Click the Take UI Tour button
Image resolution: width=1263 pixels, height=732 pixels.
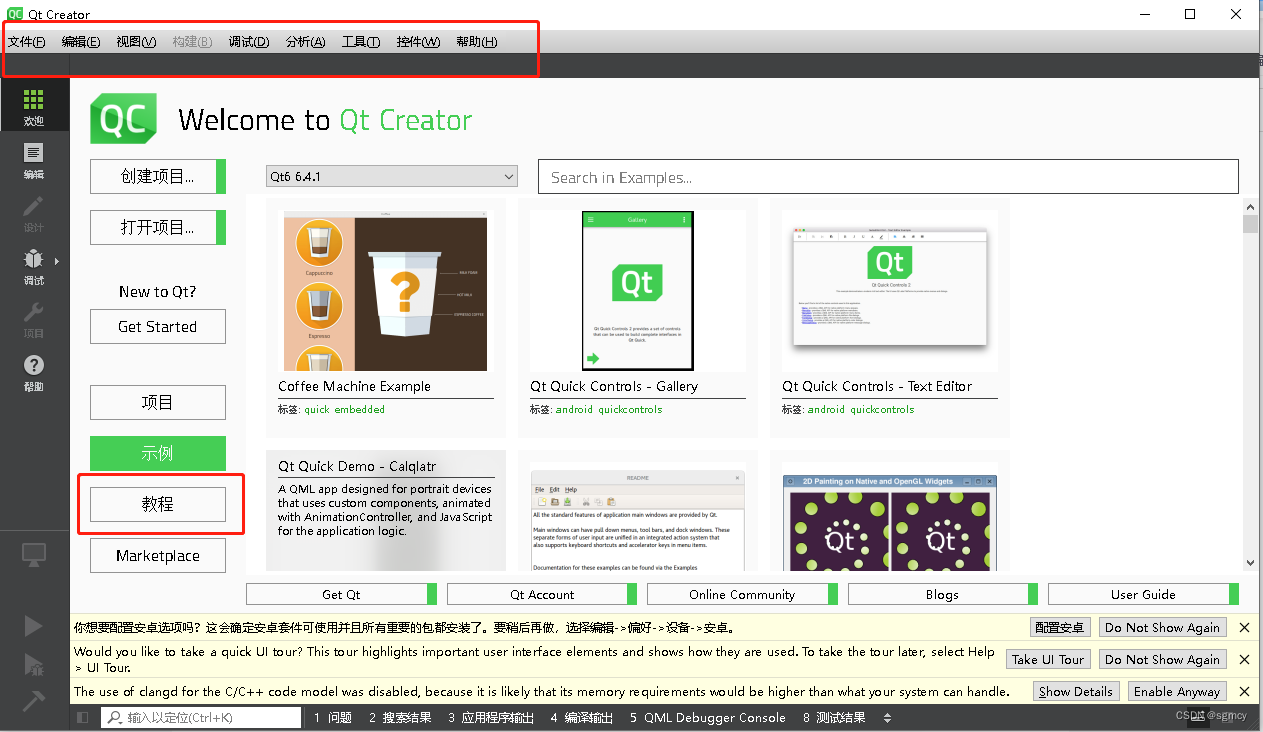click(1048, 660)
